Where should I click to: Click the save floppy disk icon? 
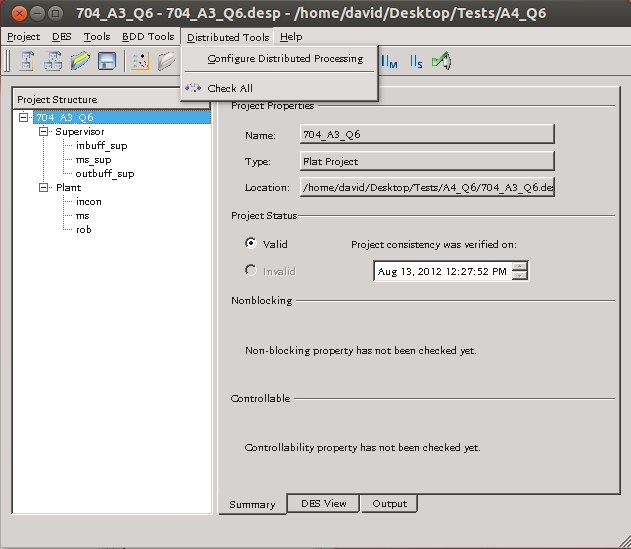[x=106, y=62]
